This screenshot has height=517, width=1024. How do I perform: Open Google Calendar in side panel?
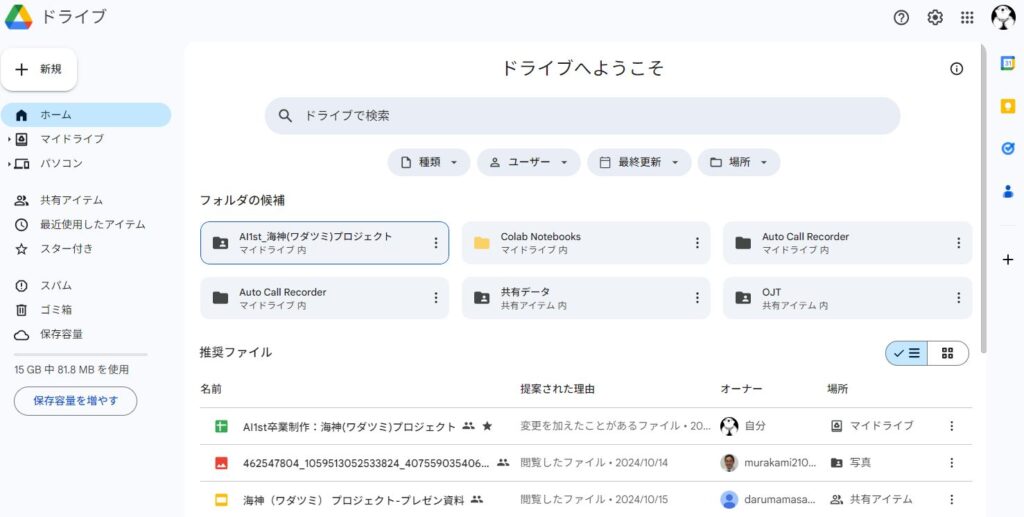coord(1008,63)
